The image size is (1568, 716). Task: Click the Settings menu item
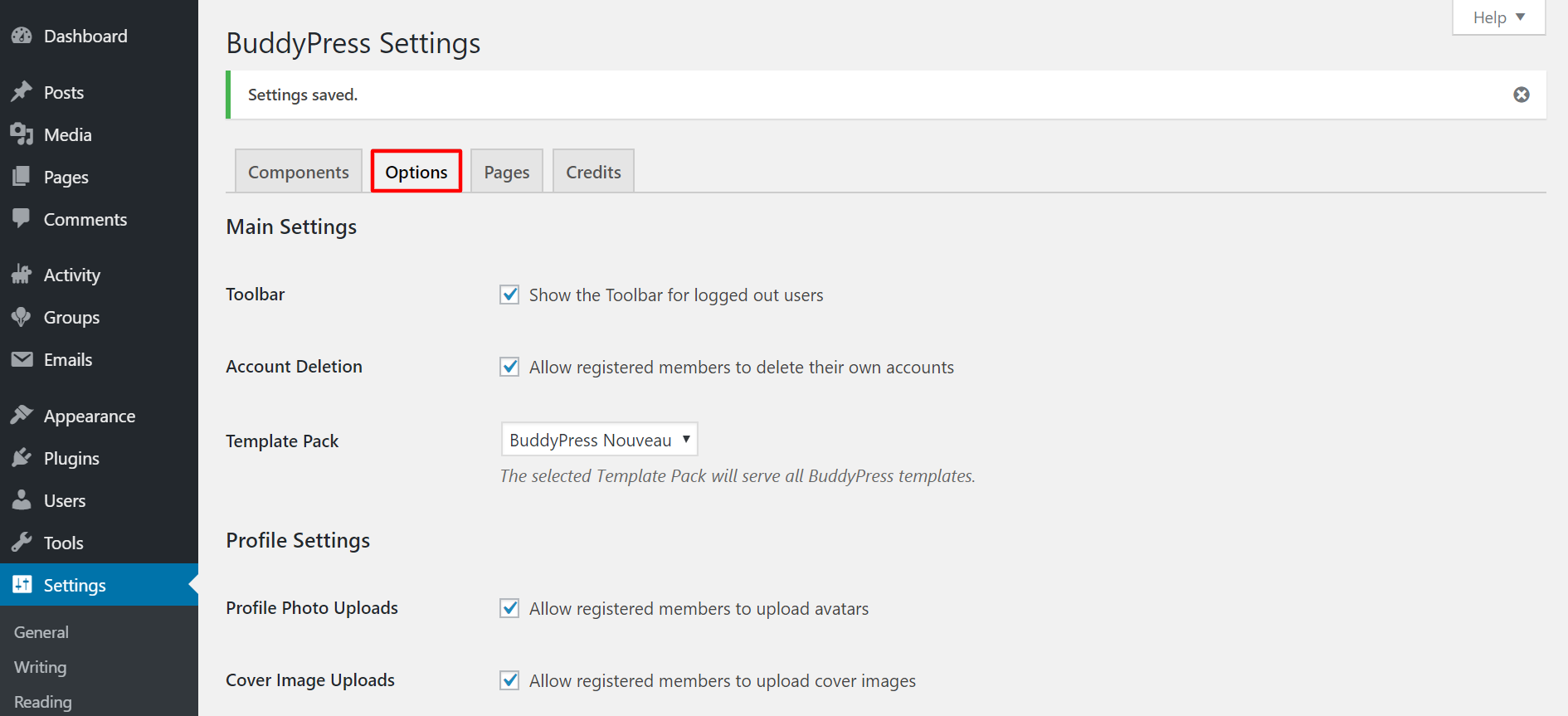99,585
